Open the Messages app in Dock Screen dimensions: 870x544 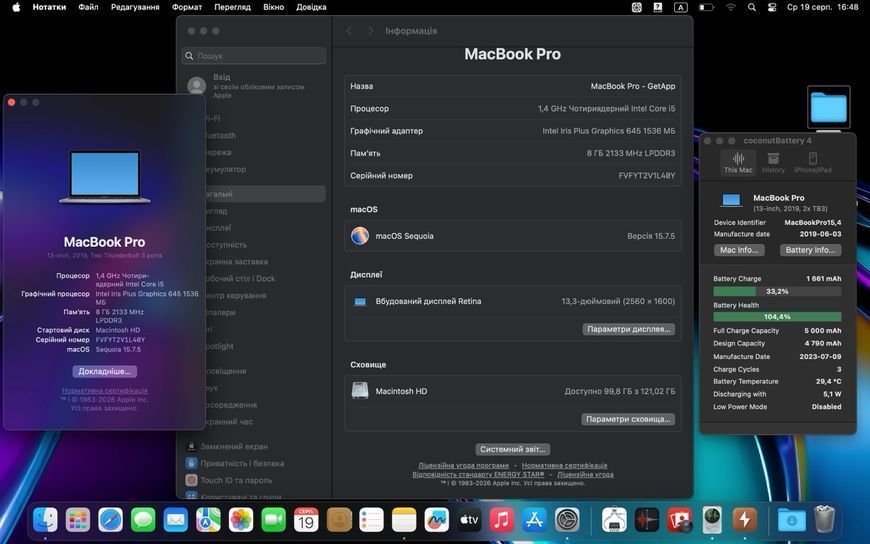(x=143, y=520)
